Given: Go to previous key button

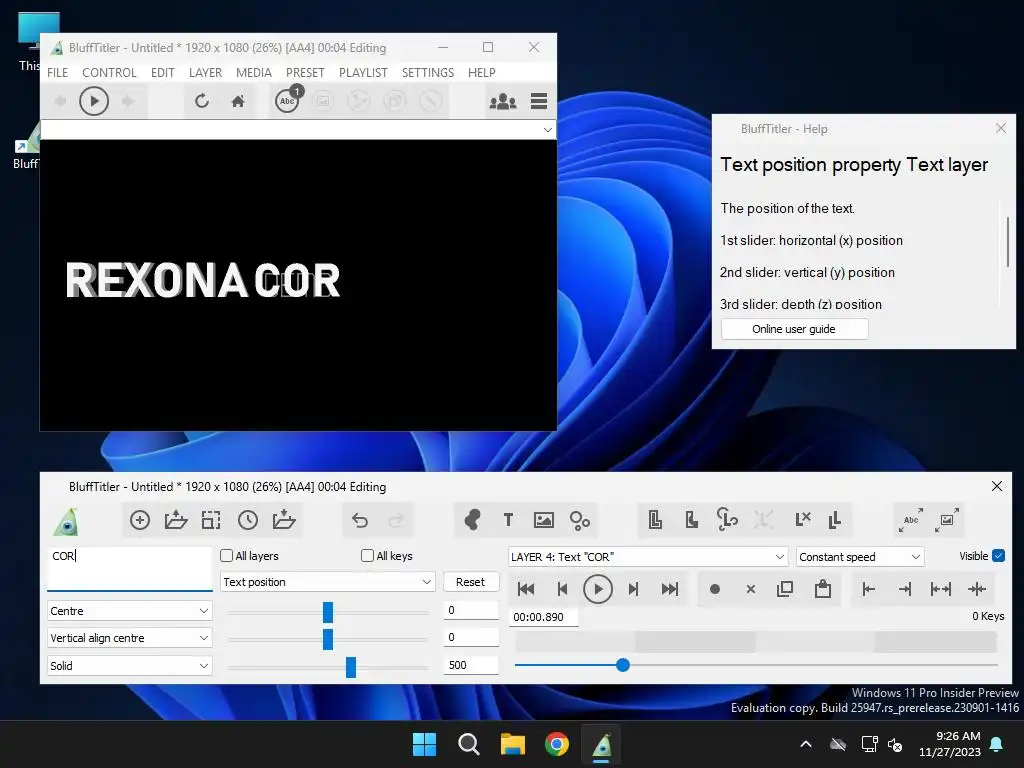Looking at the screenshot, I should 562,589.
